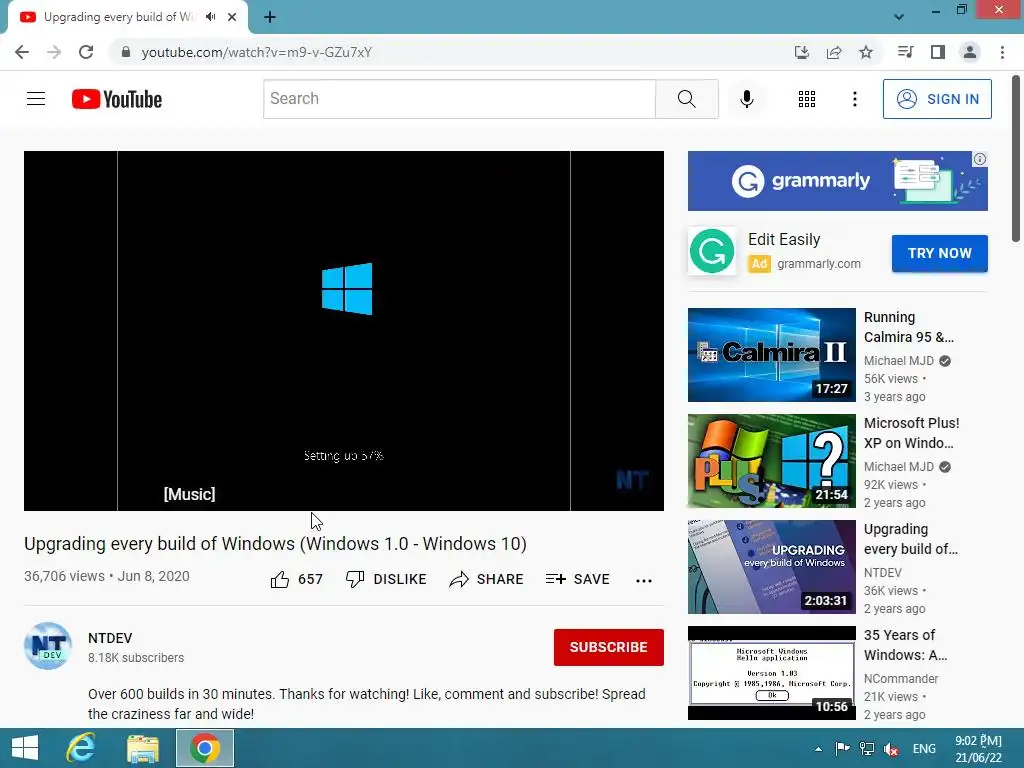1024x768 pixels.
Task: Open grammarly.com ad link
Action: [x=819, y=264]
